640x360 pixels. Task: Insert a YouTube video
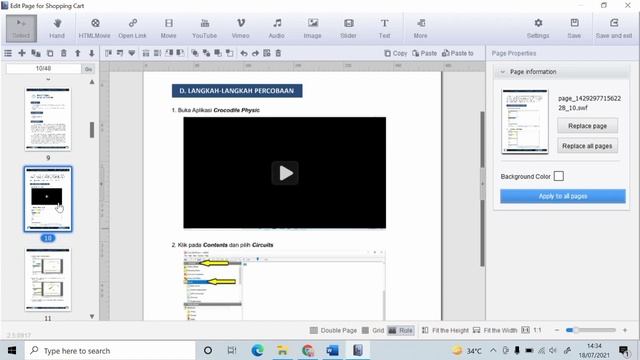pos(204,28)
